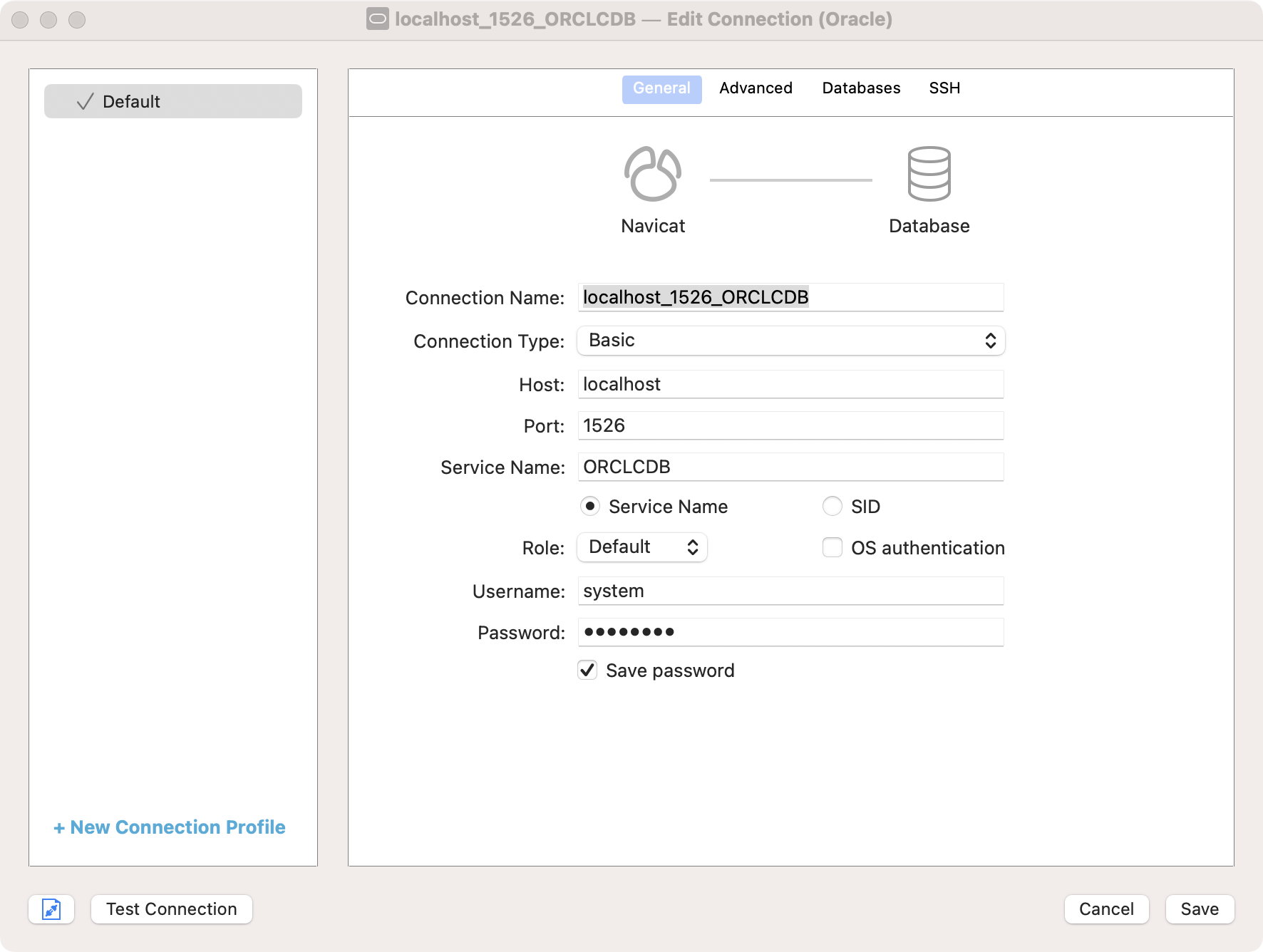Open the SSH tab
The height and width of the screenshot is (952, 1263).
click(x=944, y=88)
